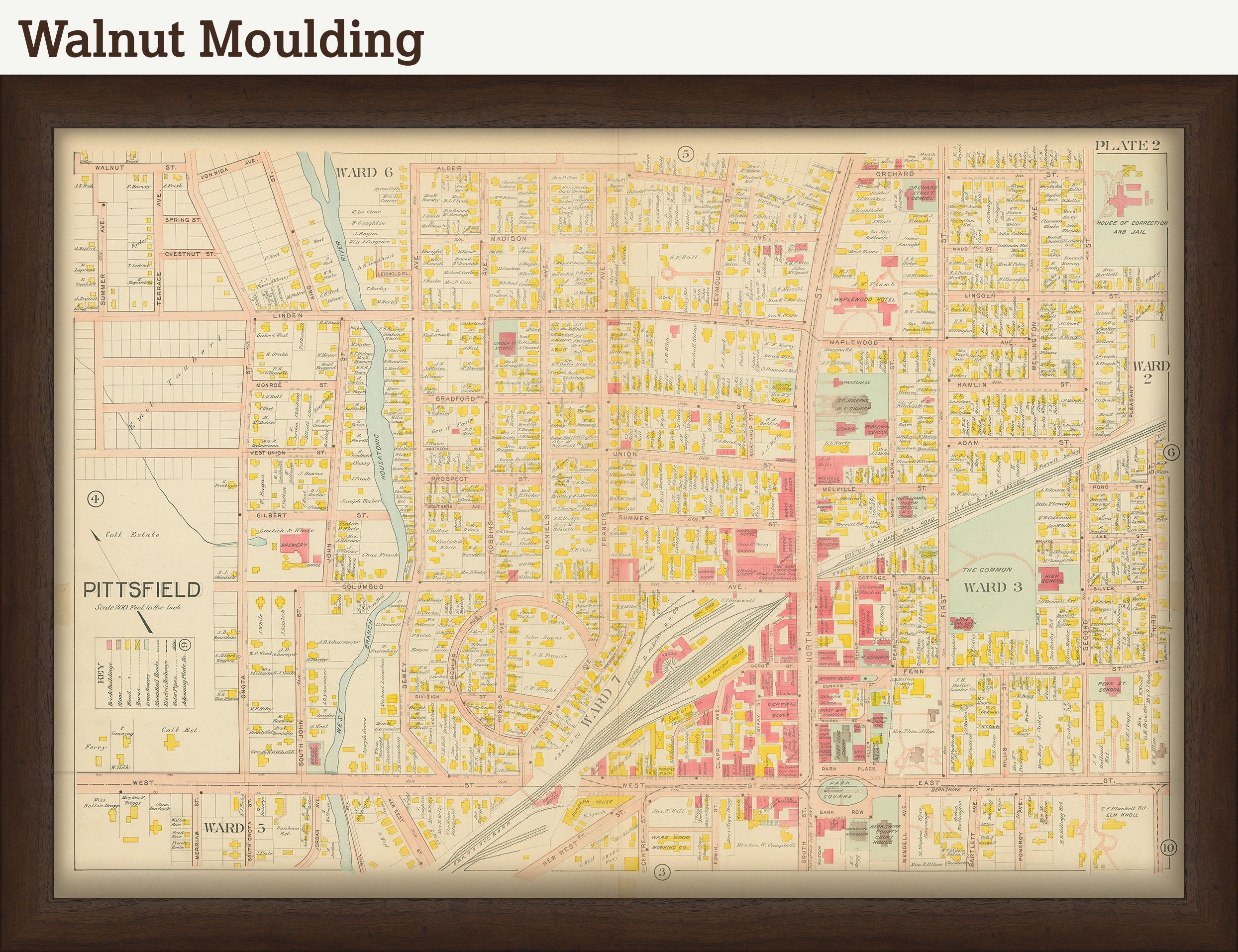Click the "COLUMBUS" avenue label
The height and width of the screenshot is (952, 1238).
[363, 586]
